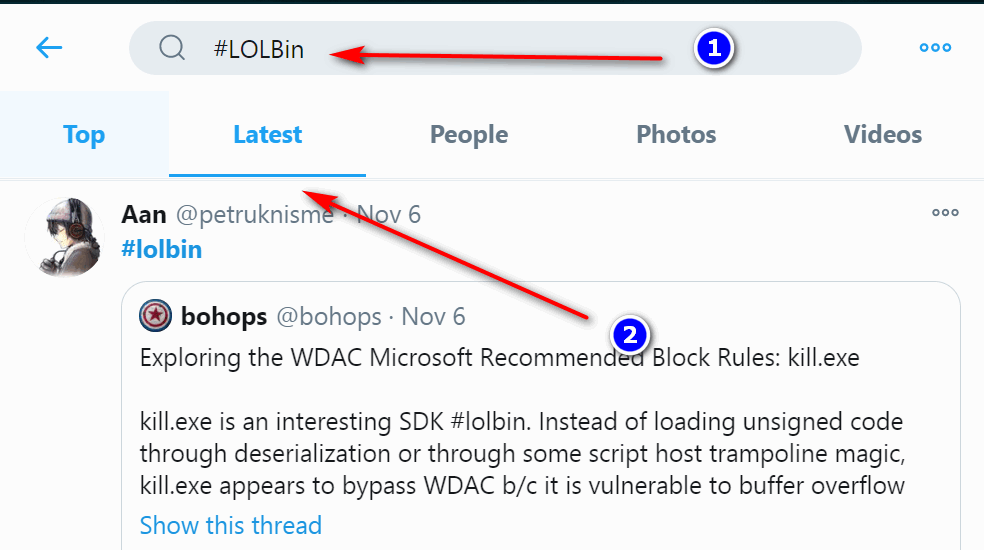Open the People tab
This screenshot has width=984, height=550.
pyautogui.click(x=469, y=135)
